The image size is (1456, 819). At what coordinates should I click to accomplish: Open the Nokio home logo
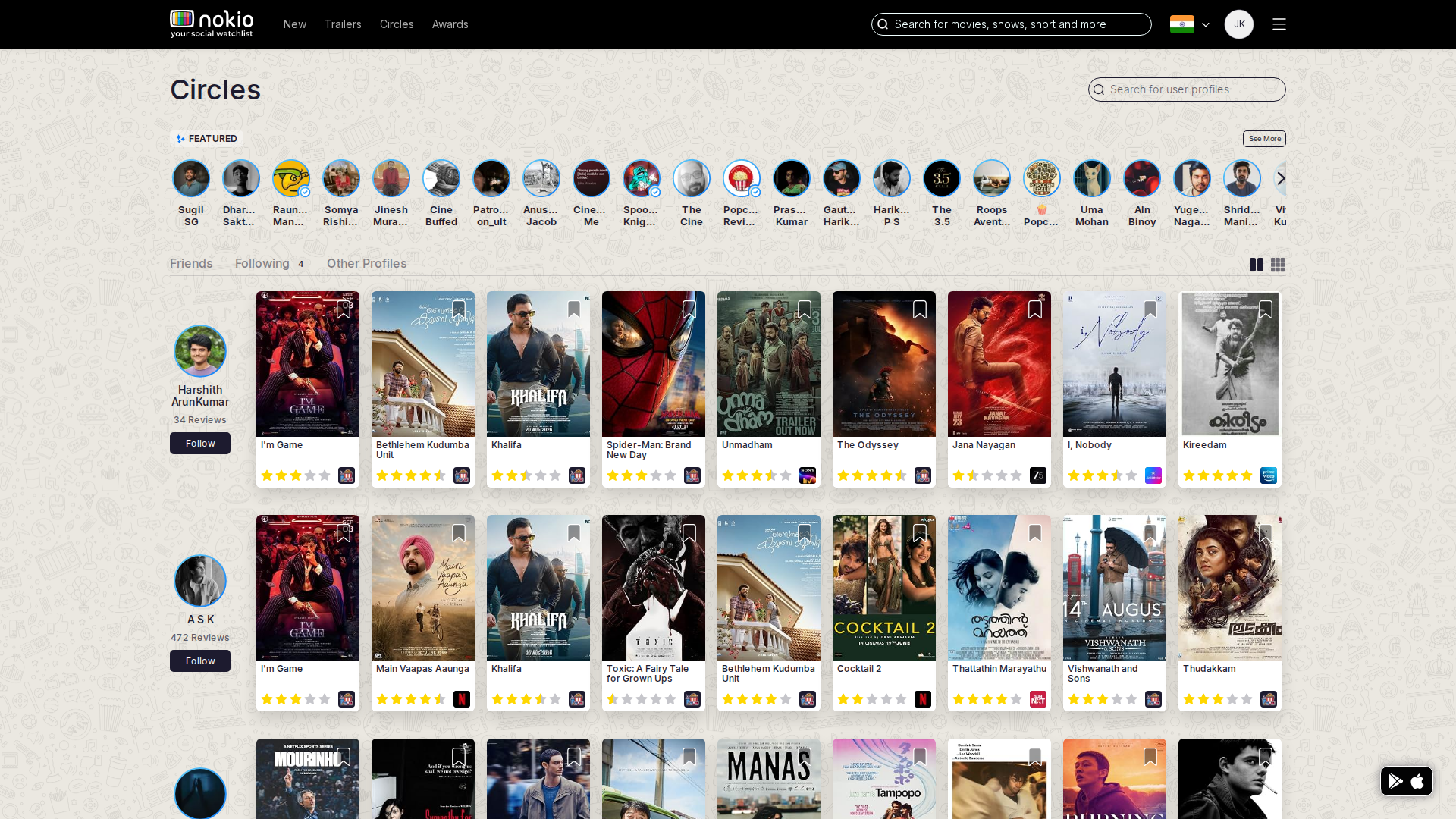212,24
